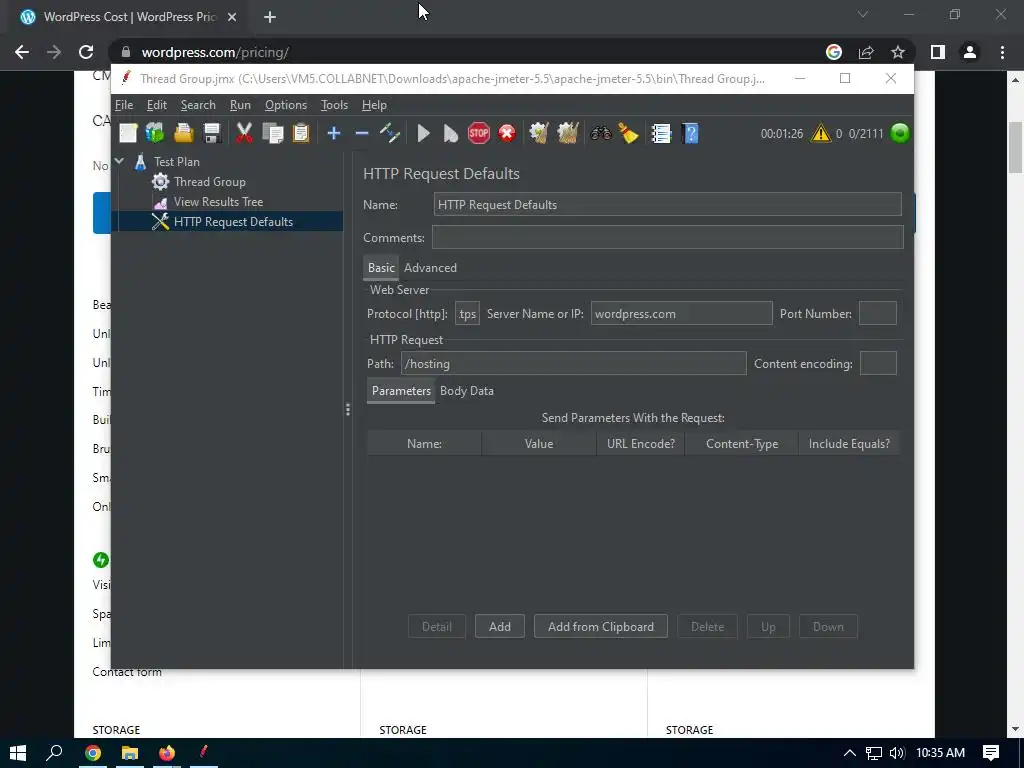Viewport: 1024px width, 768px height.
Task: Open Chrome's three-dot menu
Action: click(1002, 52)
